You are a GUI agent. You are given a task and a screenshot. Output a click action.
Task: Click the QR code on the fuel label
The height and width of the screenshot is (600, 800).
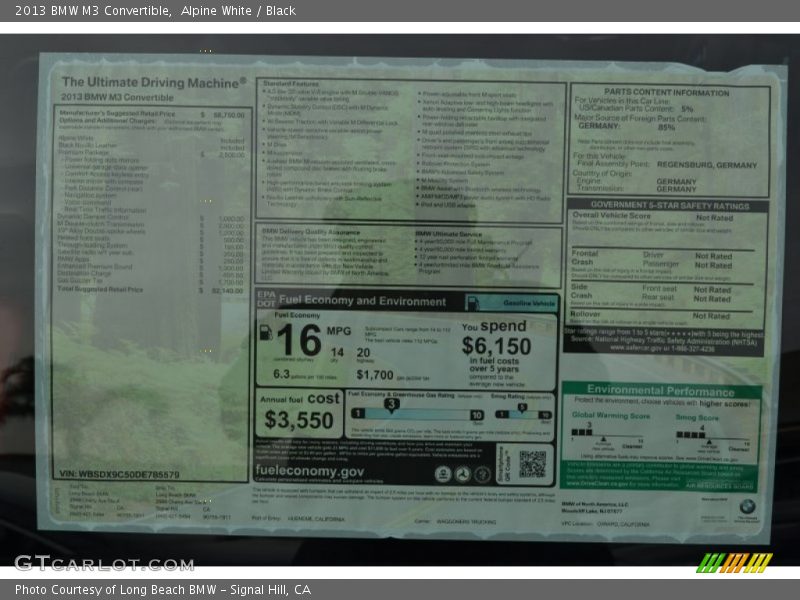(x=533, y=464)
